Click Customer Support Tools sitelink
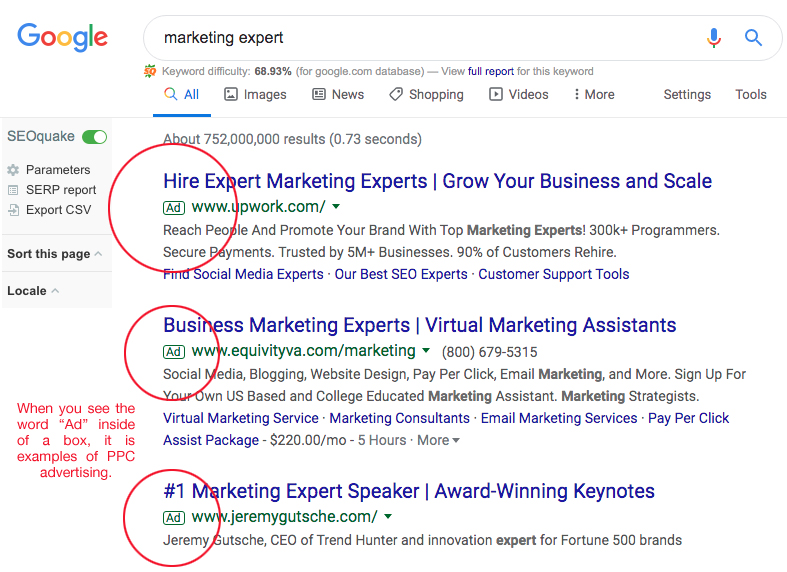The height and width of the screenshot is (572, 787). pyautogui.click(x=554, y=274)
